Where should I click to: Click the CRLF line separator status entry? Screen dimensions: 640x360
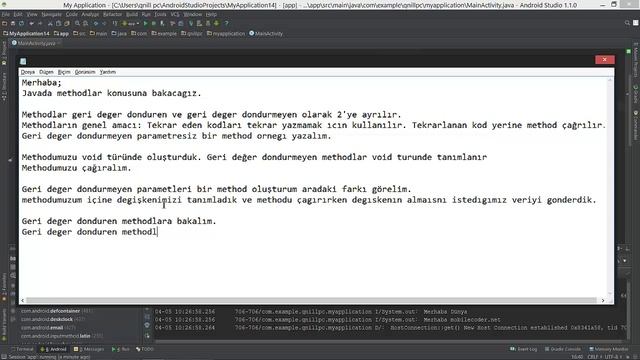pyautogui.click(x=595, y=357)
